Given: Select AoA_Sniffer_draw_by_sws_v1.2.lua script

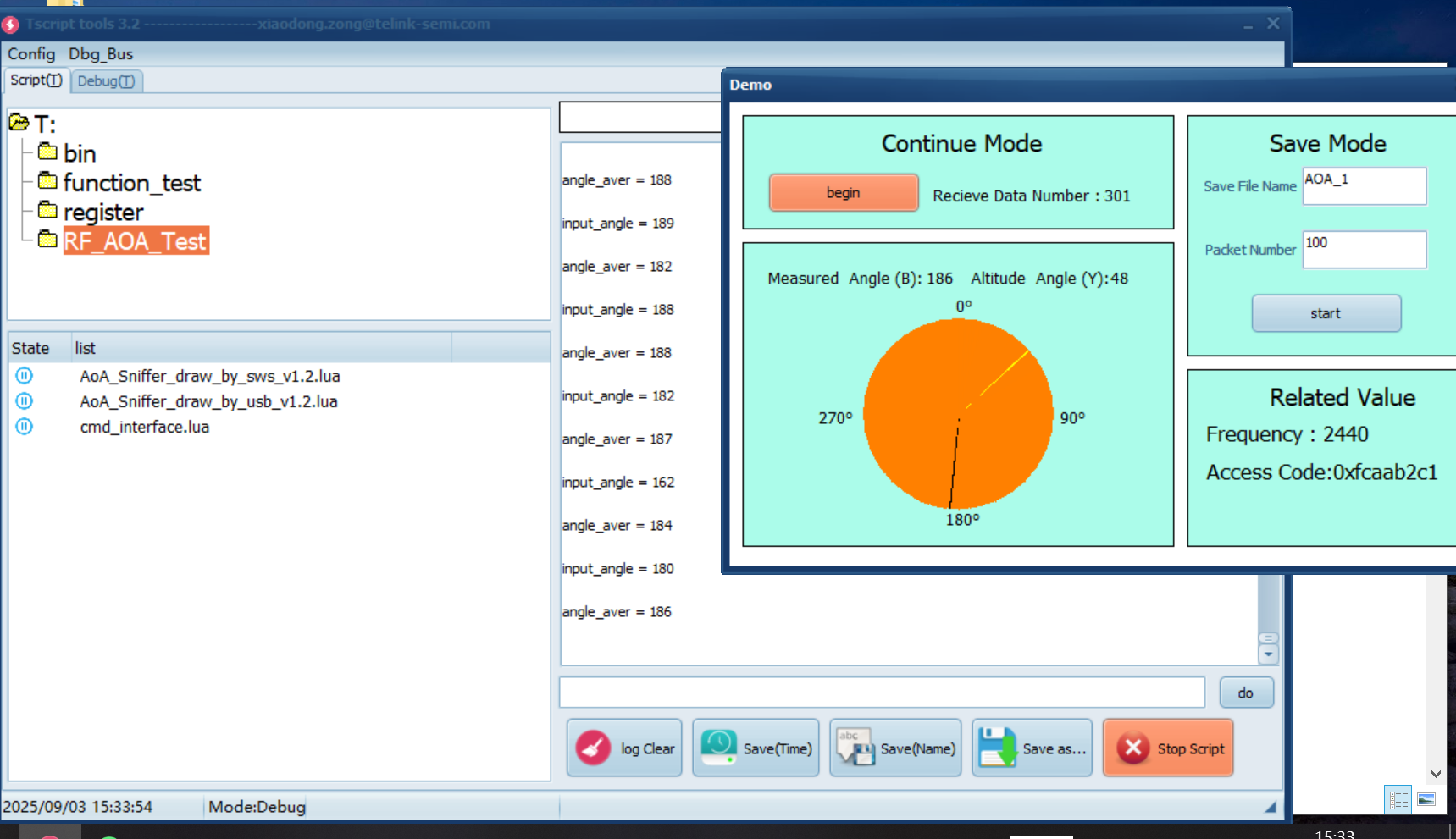Looking at the screenshot, I should coord(210,376).
